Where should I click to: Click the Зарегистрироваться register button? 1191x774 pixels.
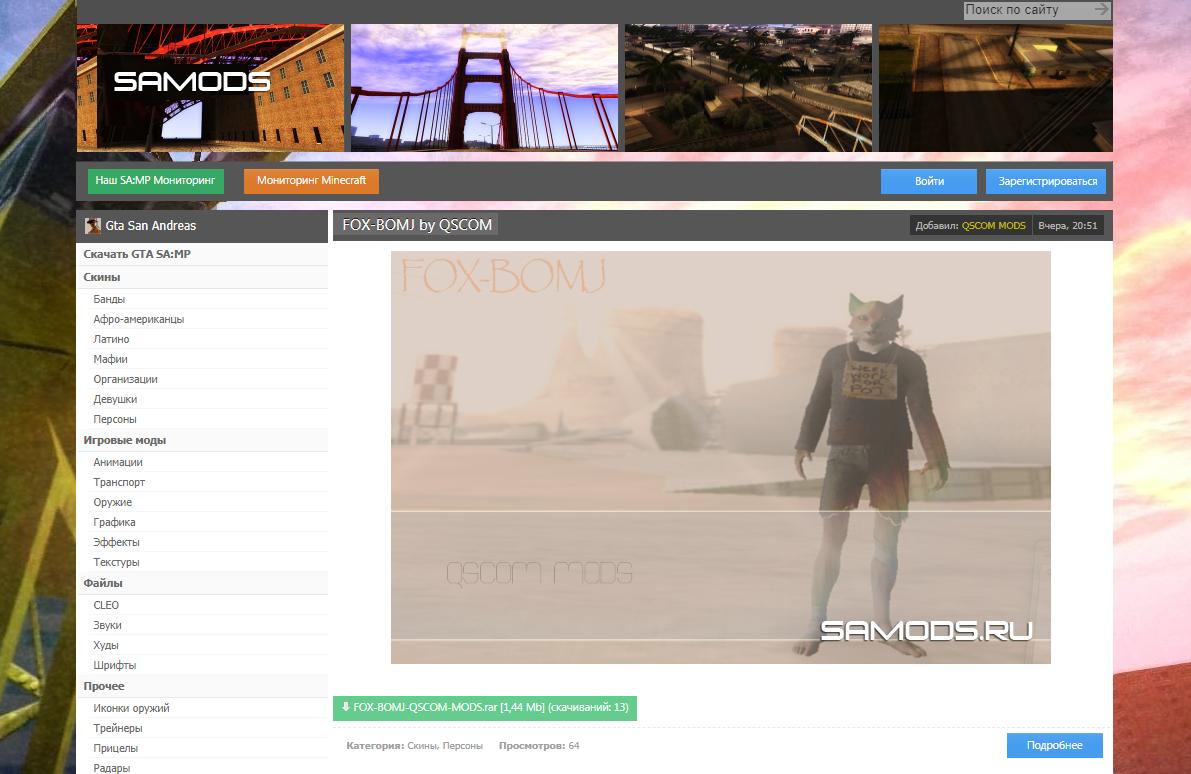pos(1047,181)
